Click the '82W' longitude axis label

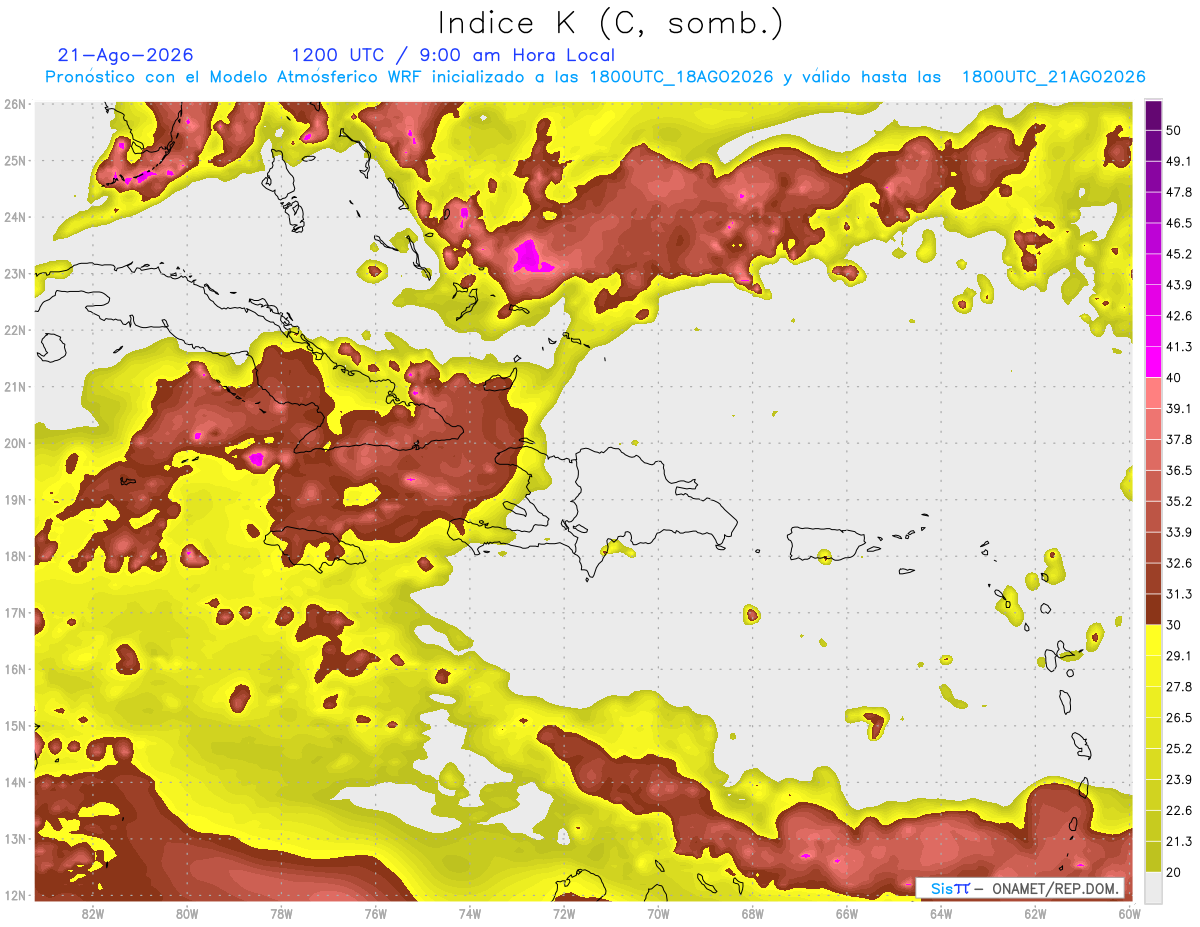click(x=93, y=914)
